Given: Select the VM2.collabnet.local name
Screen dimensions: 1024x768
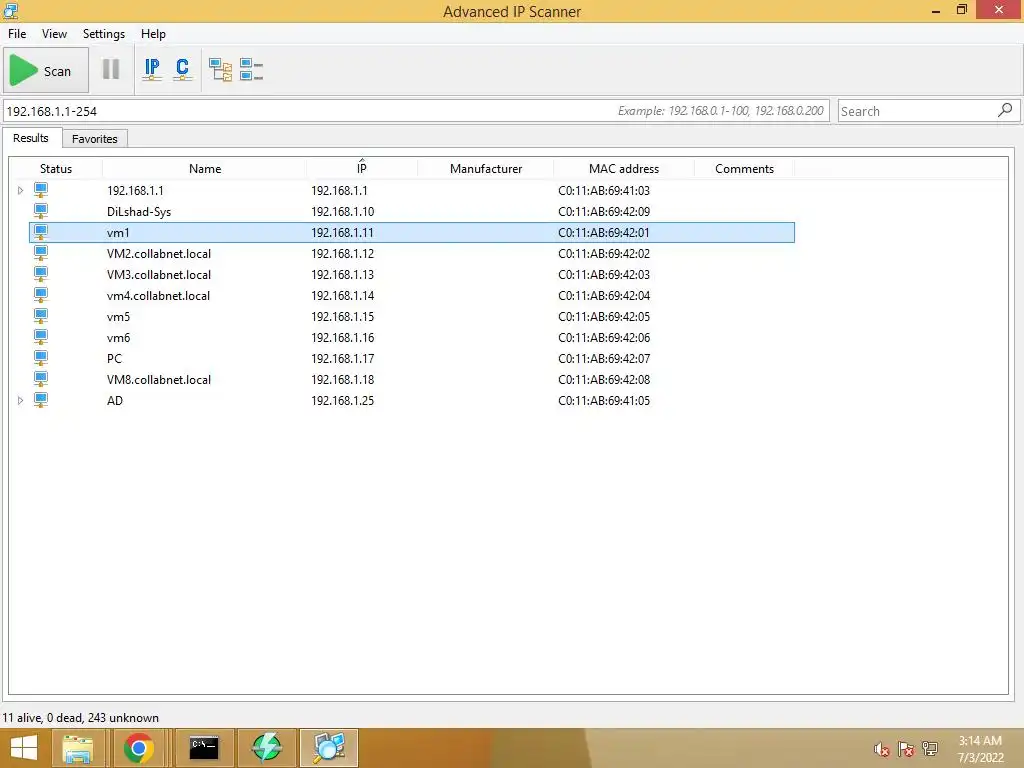Looking at the screenshot, I should [159, 253].
